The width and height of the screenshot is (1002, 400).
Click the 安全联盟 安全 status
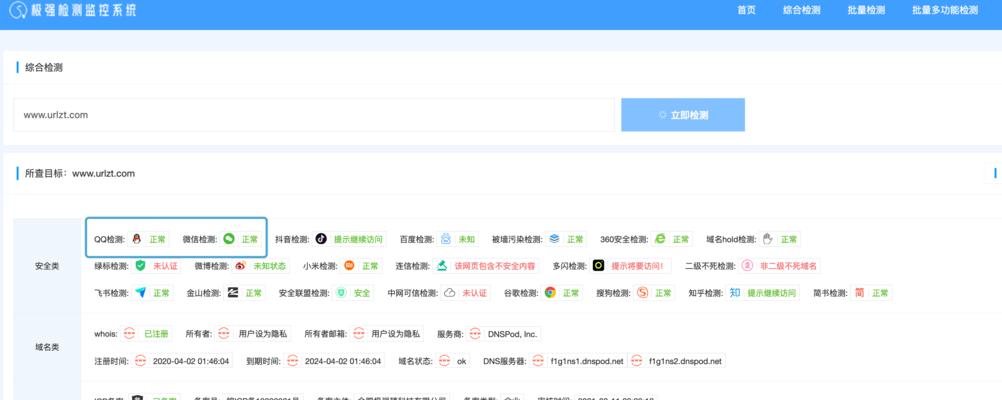tap(362, 293)
